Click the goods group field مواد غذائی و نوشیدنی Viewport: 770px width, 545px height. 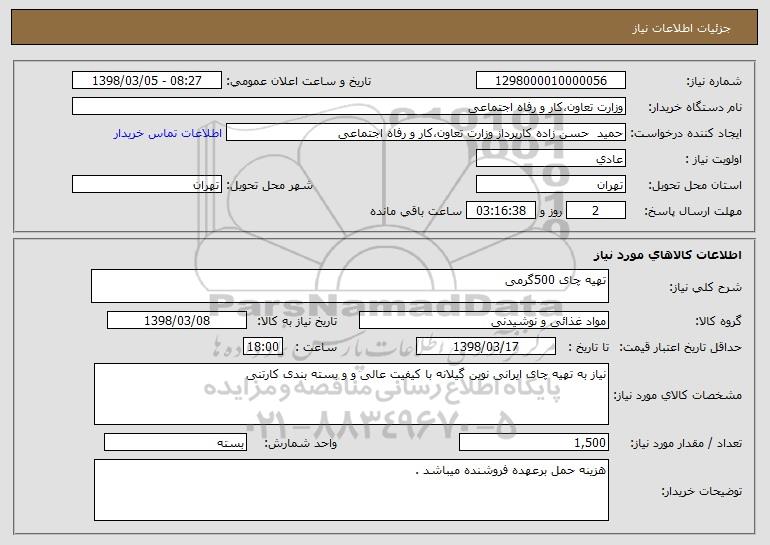pyautogui.click(x=484, y=321)
